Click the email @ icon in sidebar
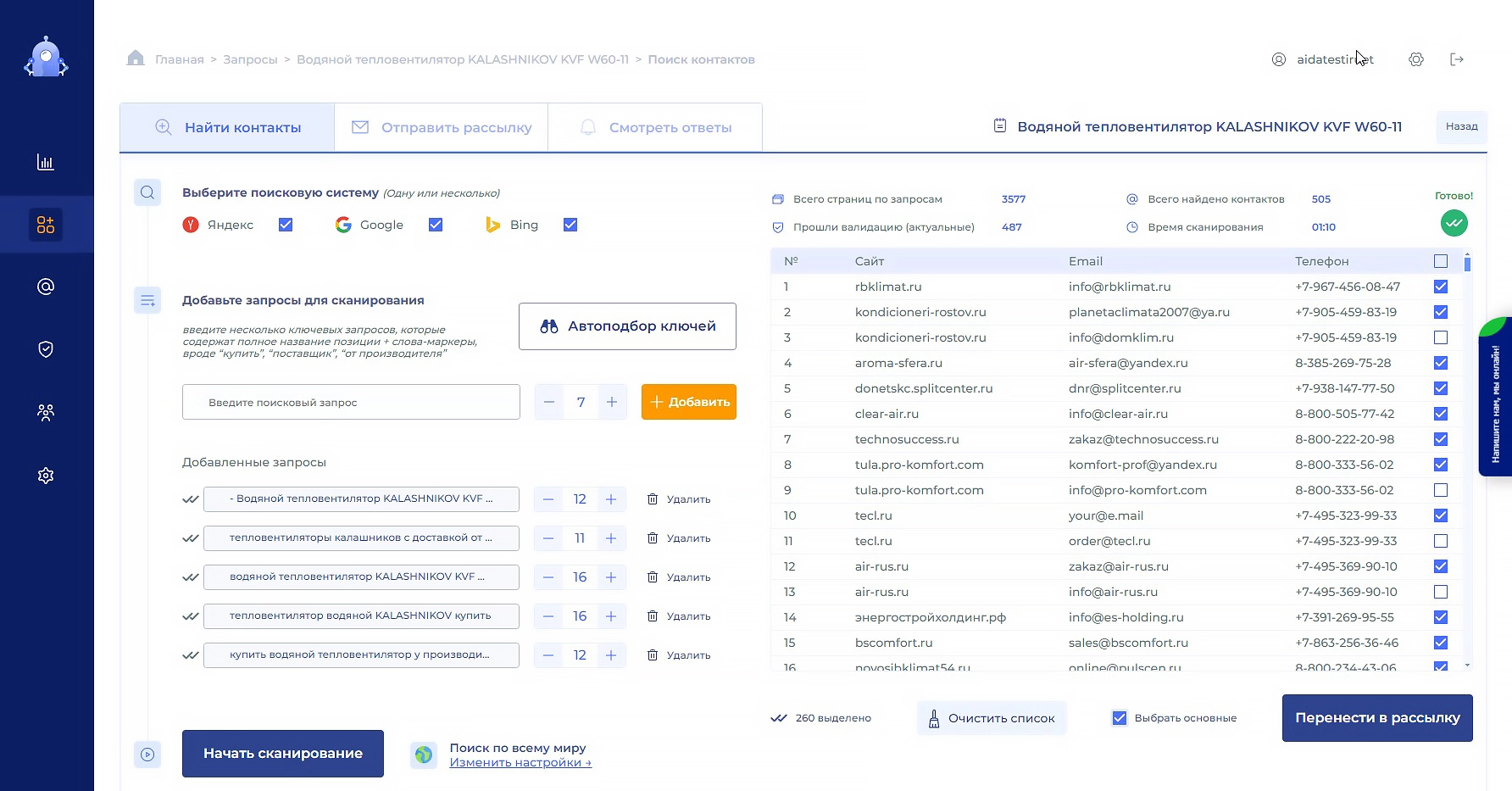Screen dimensions: 1512x791 [x=46, y=287]
